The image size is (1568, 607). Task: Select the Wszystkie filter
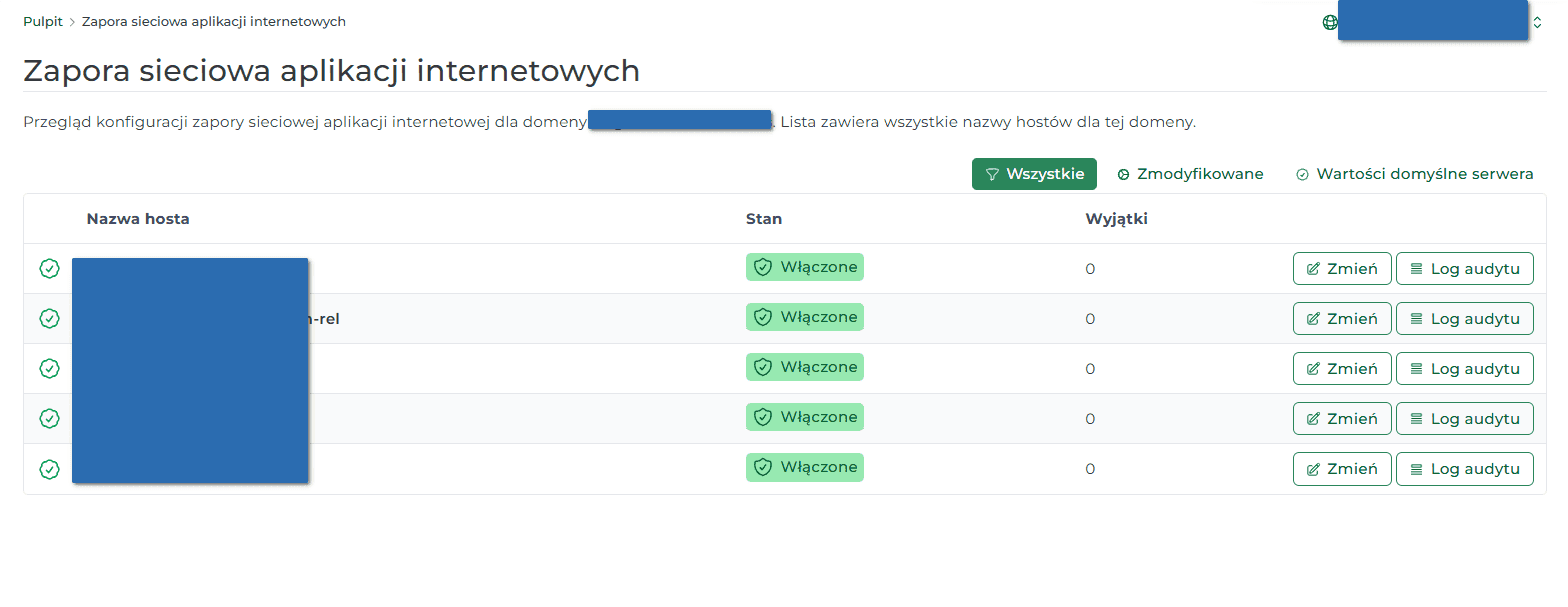(x=1034, y=174)
